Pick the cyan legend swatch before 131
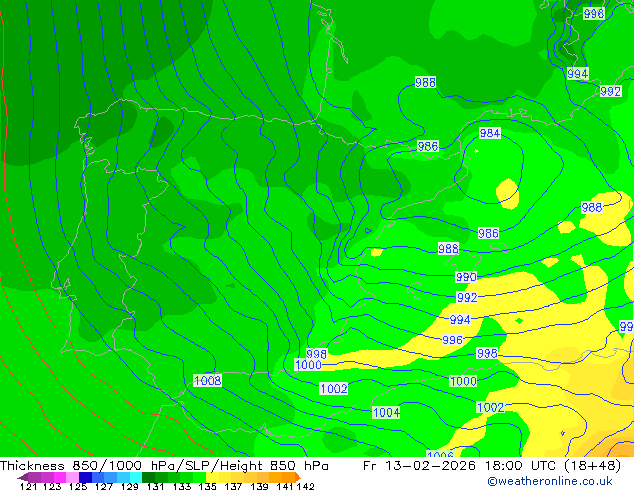Image resolution: width=634 pixels, height=490 pixels. 136,478
